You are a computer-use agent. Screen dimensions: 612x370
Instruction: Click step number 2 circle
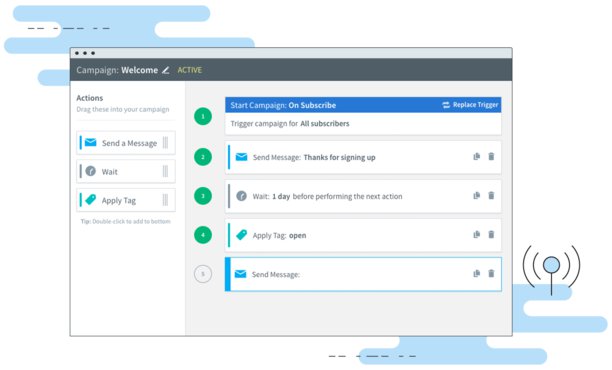[x=203, y=157]
